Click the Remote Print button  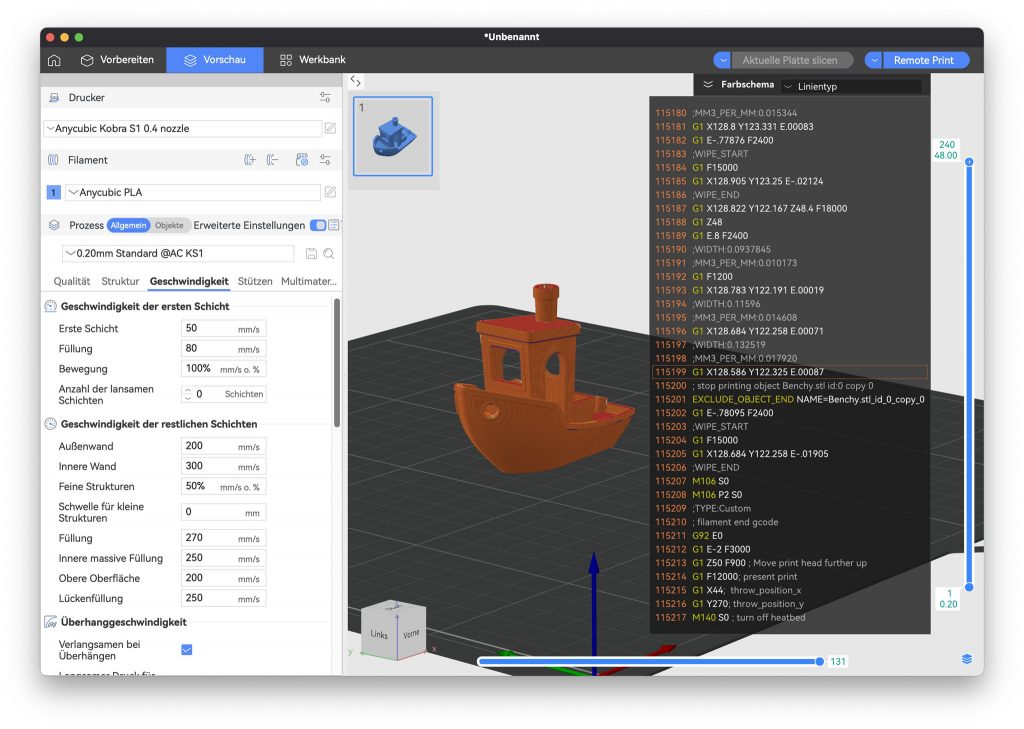(923, 60)
